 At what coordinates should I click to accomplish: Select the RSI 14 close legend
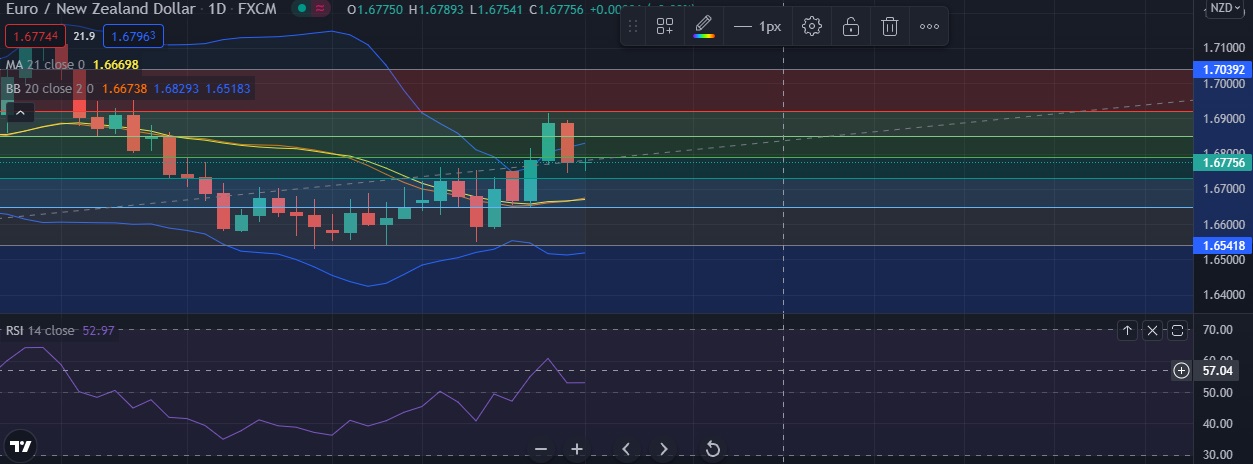40,330
